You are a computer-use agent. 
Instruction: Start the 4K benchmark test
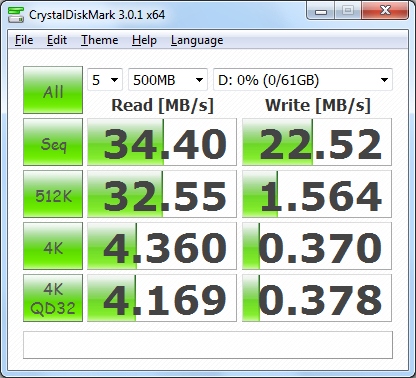[x=53, y=246]
